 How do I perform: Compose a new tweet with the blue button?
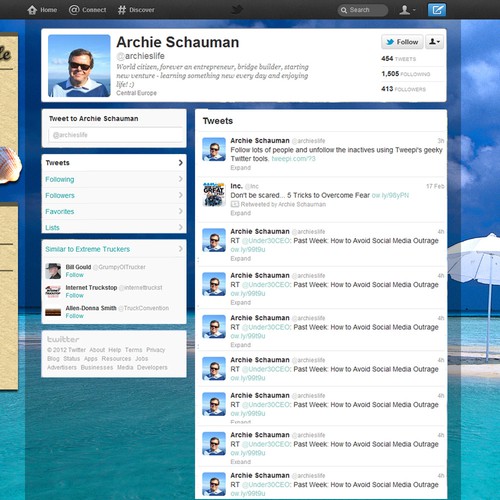coord(437,10)
